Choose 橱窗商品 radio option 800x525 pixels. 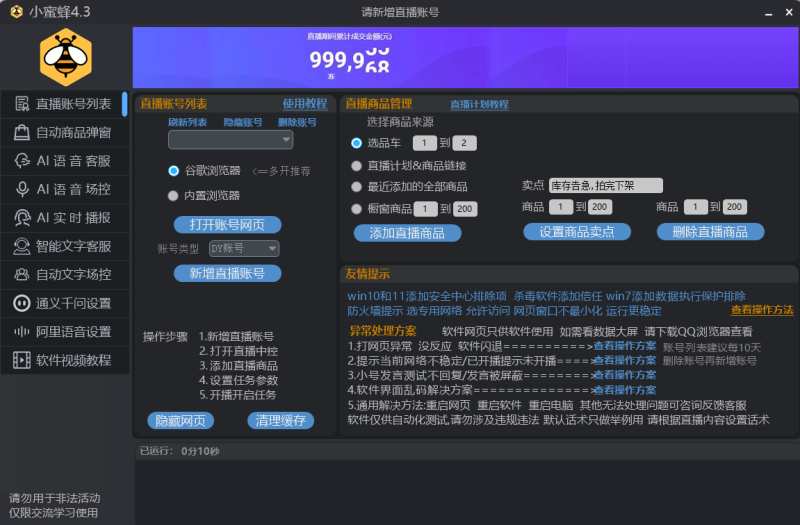[x=357, y=209]
